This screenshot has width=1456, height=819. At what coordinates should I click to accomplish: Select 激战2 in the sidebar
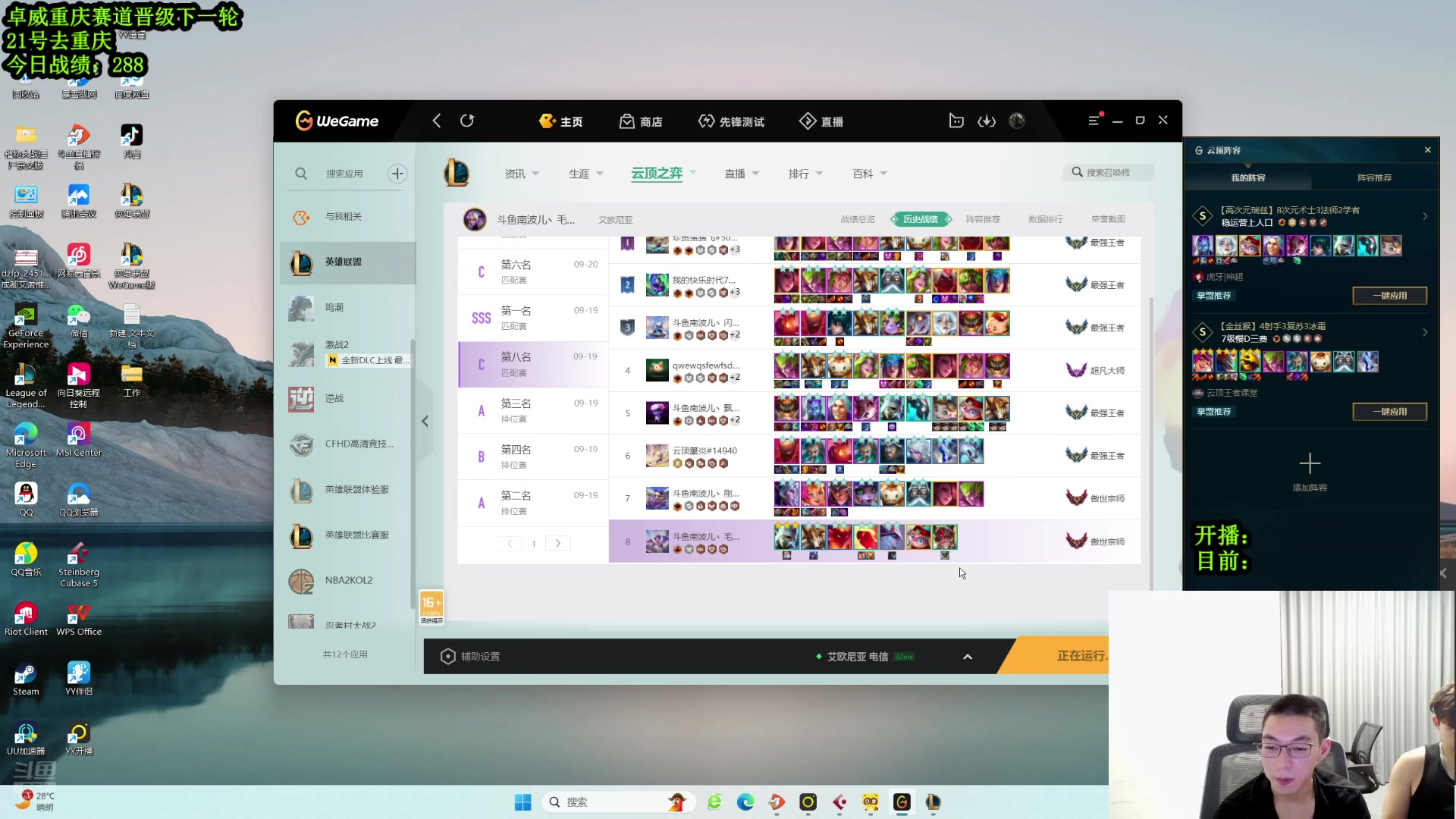coord(347,353)
